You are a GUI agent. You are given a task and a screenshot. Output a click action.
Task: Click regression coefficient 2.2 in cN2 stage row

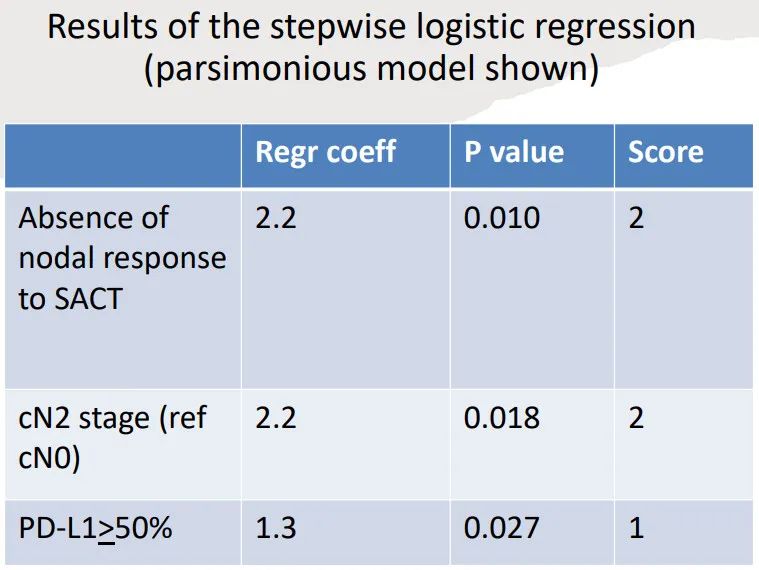pos(276,418)
